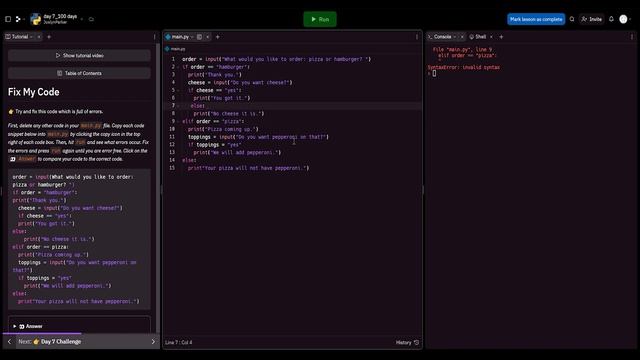This screenshot has height=360, width=640.
Task: Close the Console tab
Action: (x=462, y=37)
